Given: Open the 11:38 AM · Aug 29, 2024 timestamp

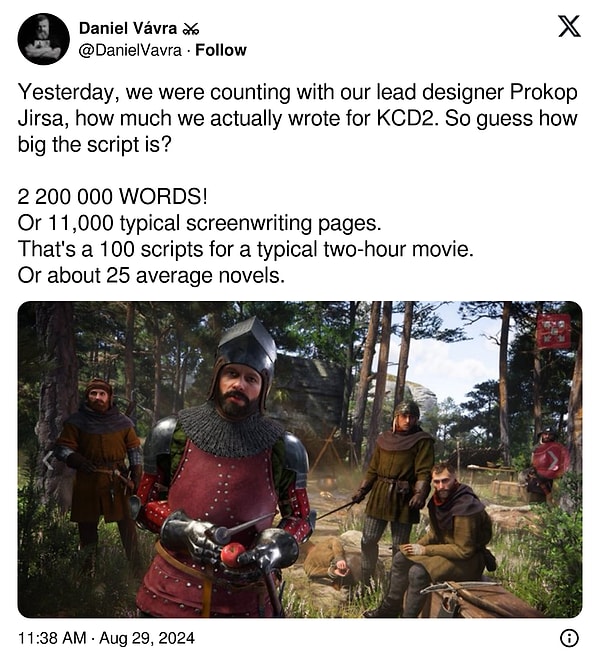Looking at the screenshot, I should point(106,638).
